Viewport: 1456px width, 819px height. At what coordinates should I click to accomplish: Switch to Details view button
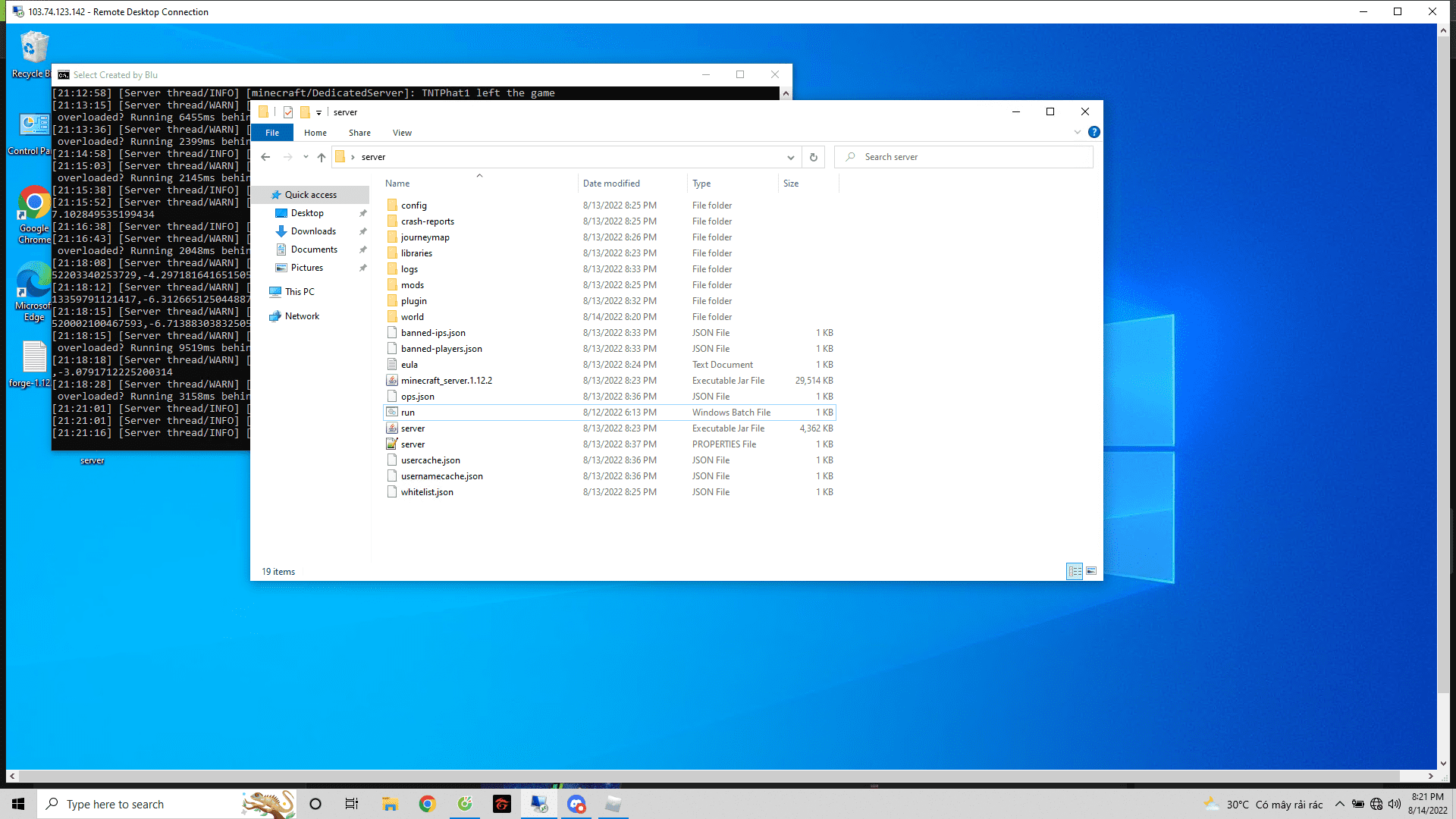1075,571
